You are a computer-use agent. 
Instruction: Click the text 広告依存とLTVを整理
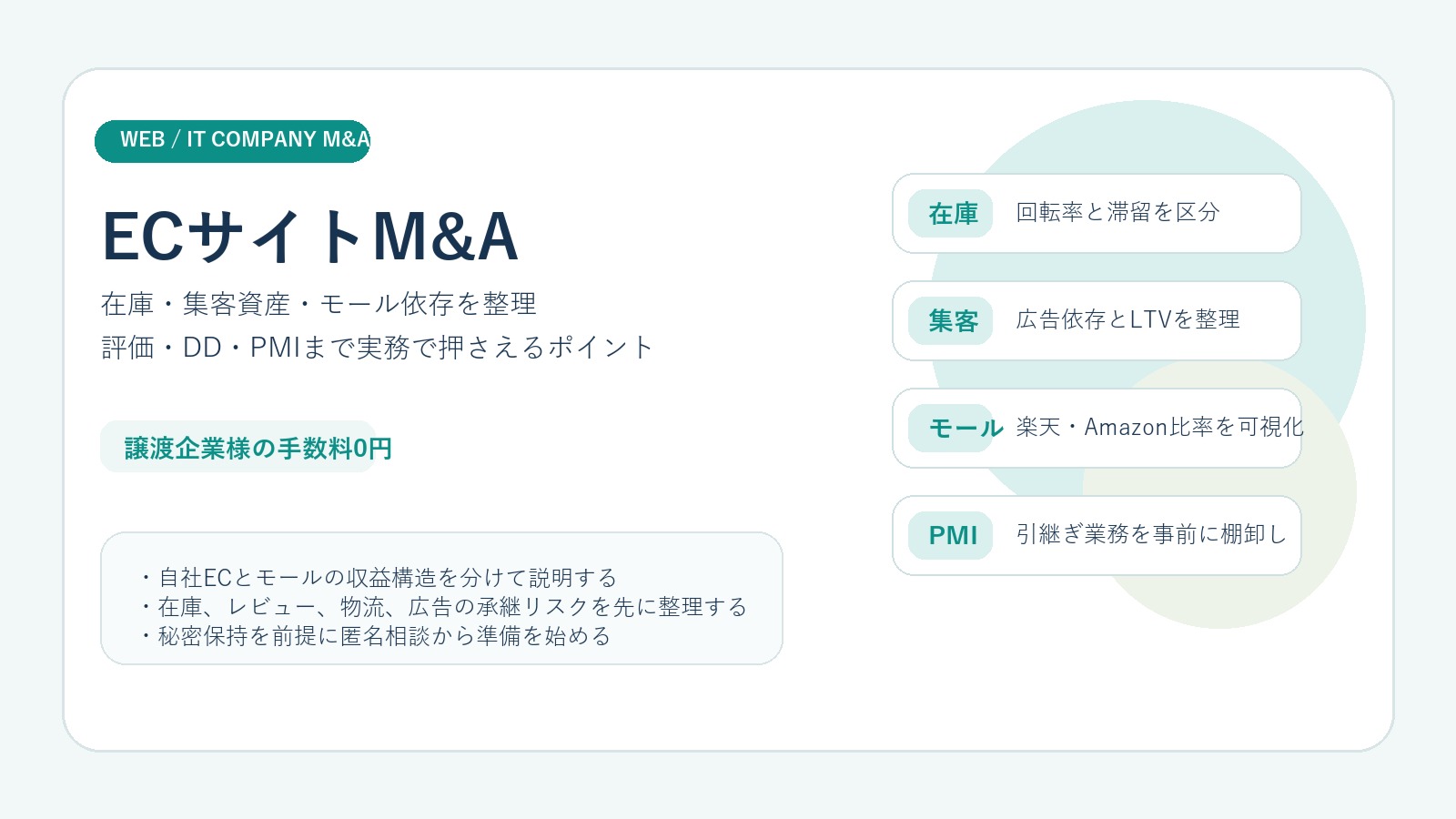point(1128,320)
